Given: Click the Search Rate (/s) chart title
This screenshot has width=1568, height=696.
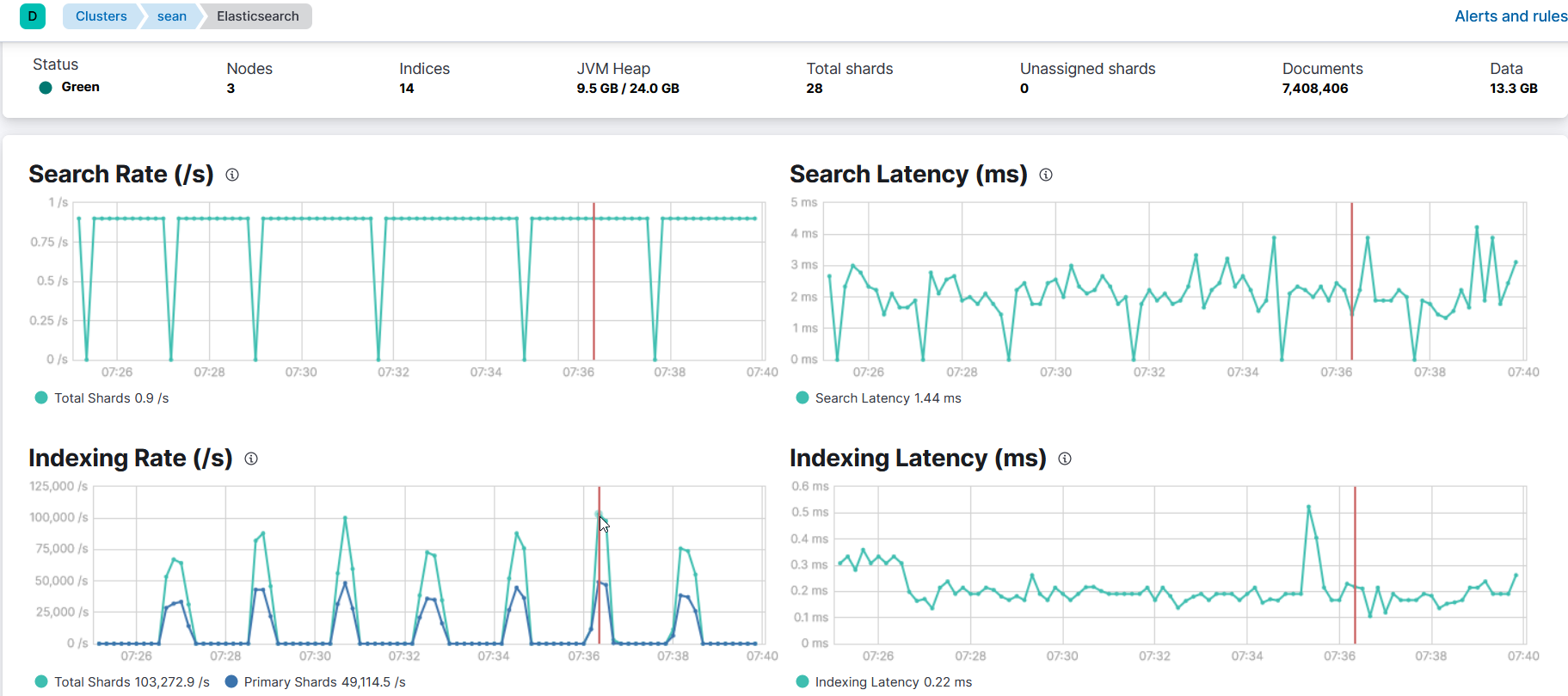Looking at the screenshot, I should tap(121, 175).
